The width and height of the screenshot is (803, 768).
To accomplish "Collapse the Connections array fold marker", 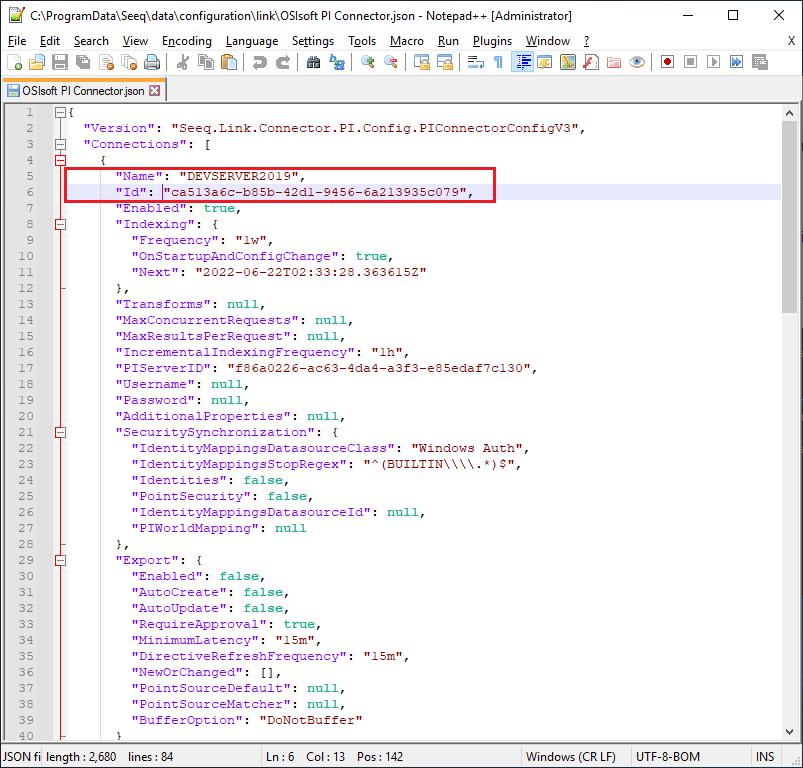I will tap(60, 144).
